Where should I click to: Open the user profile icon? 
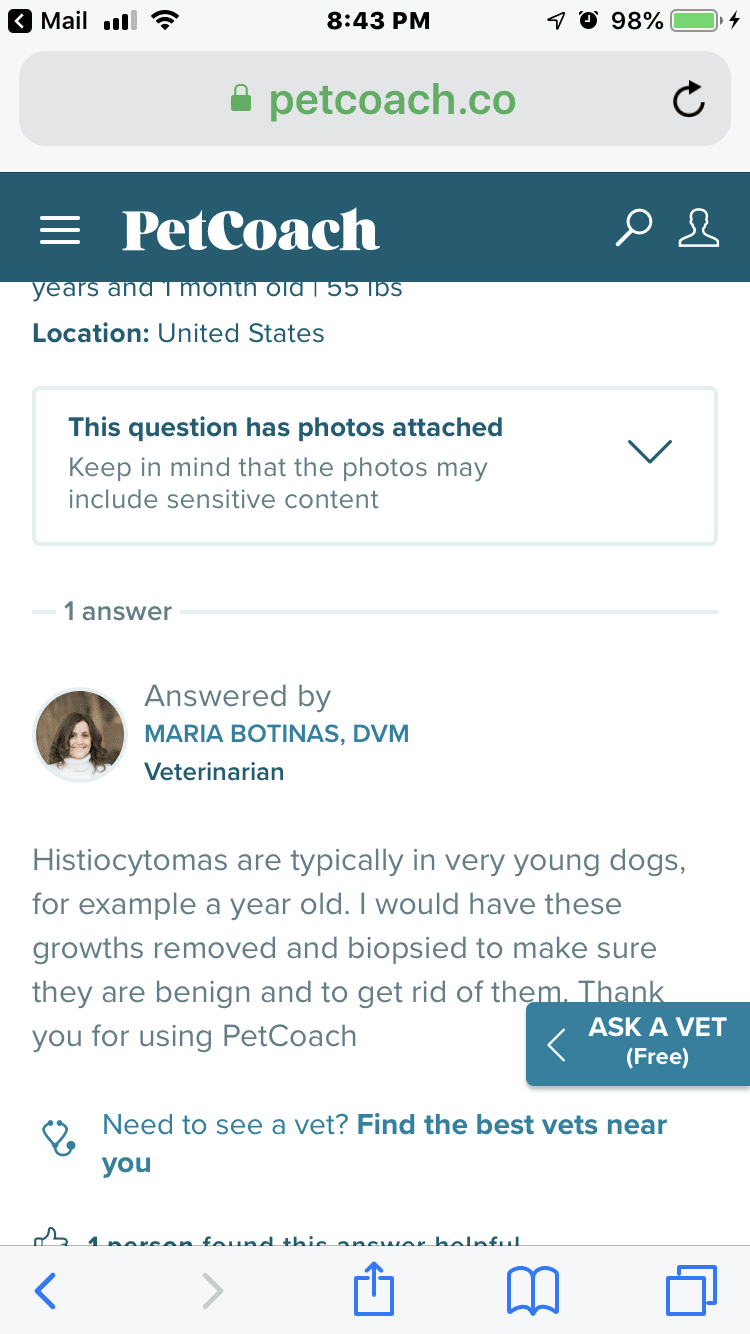pos(698,229)
